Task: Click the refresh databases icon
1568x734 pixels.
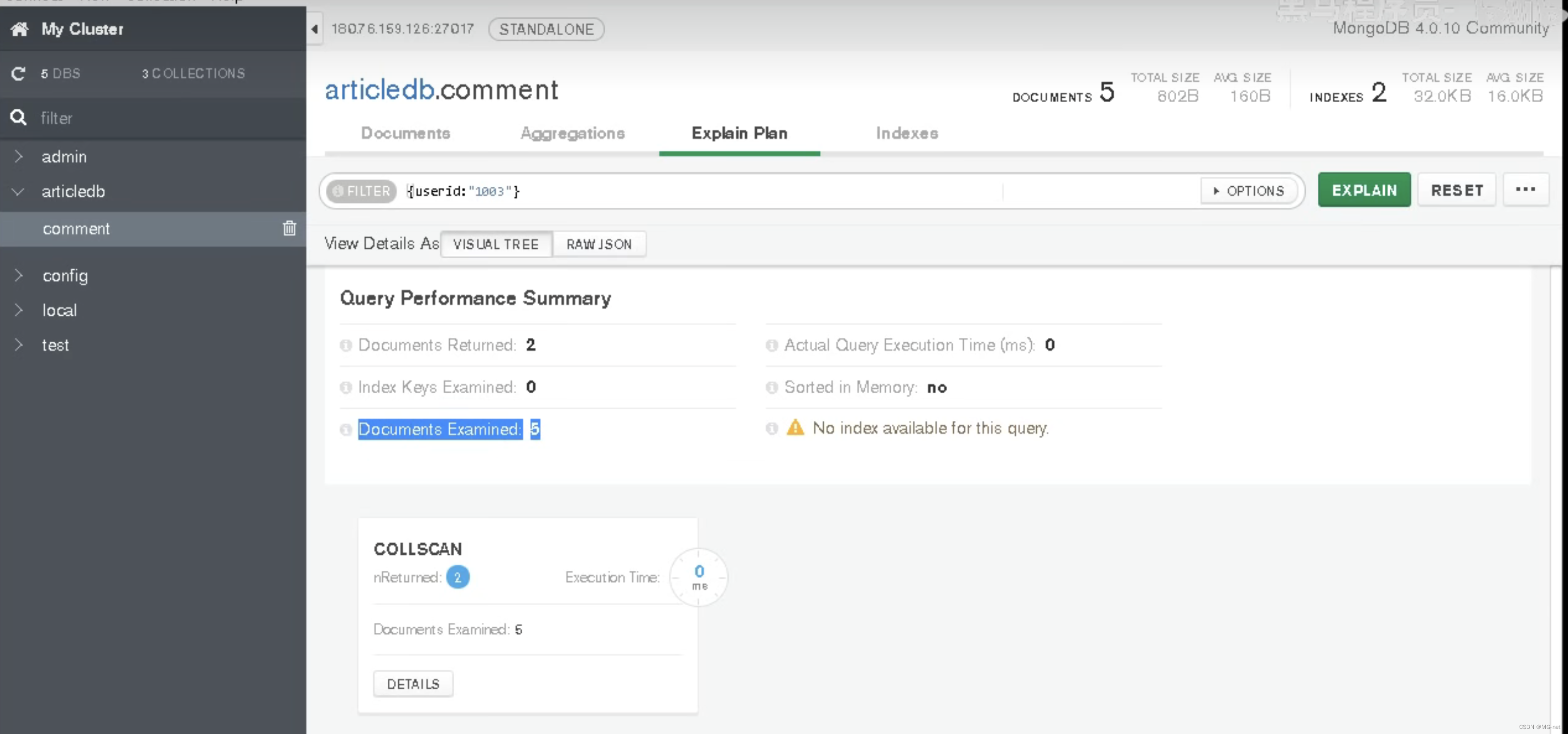Action: [x=18, y=74]
